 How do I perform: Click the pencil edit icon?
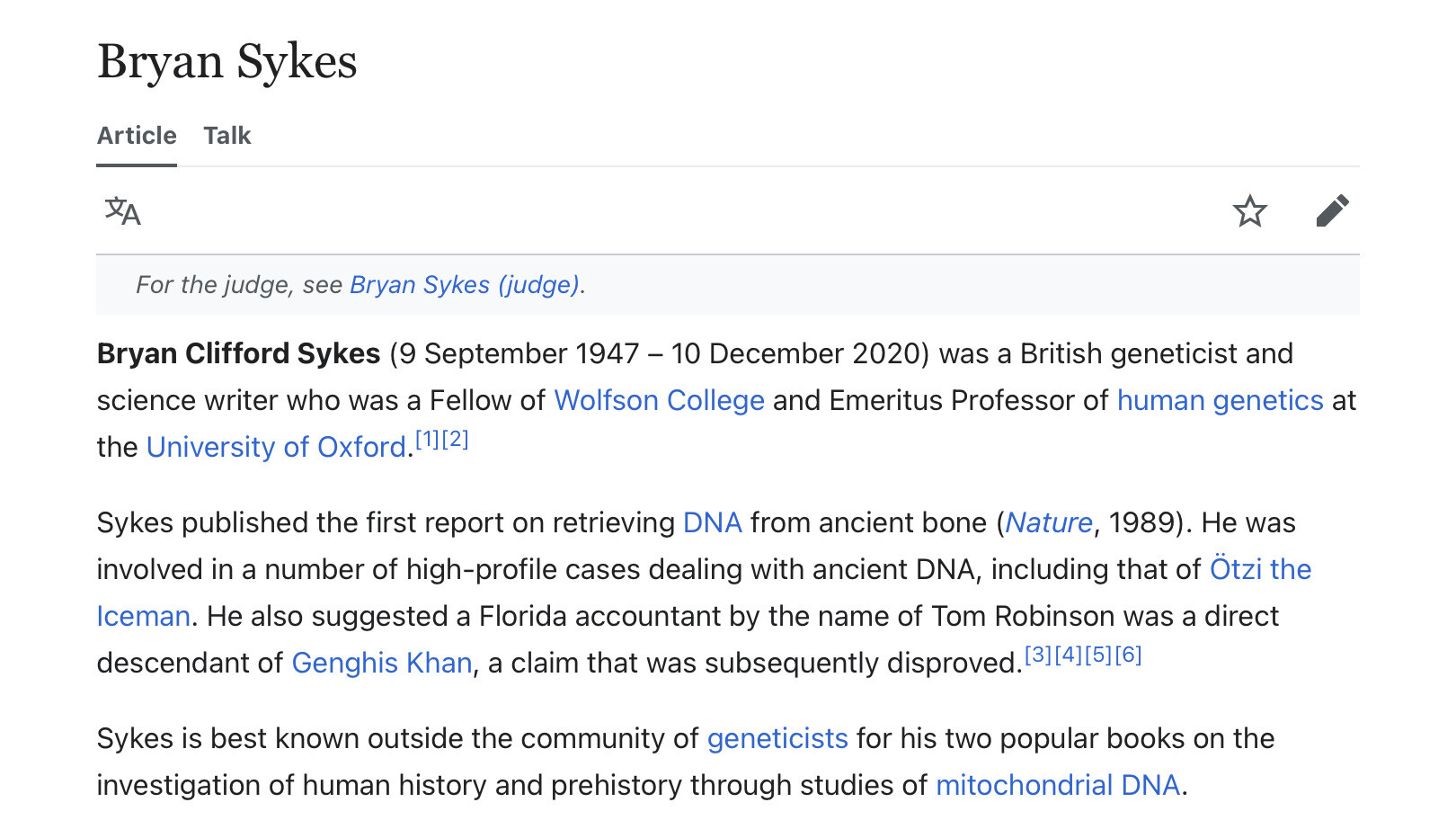click(1332, 211)
